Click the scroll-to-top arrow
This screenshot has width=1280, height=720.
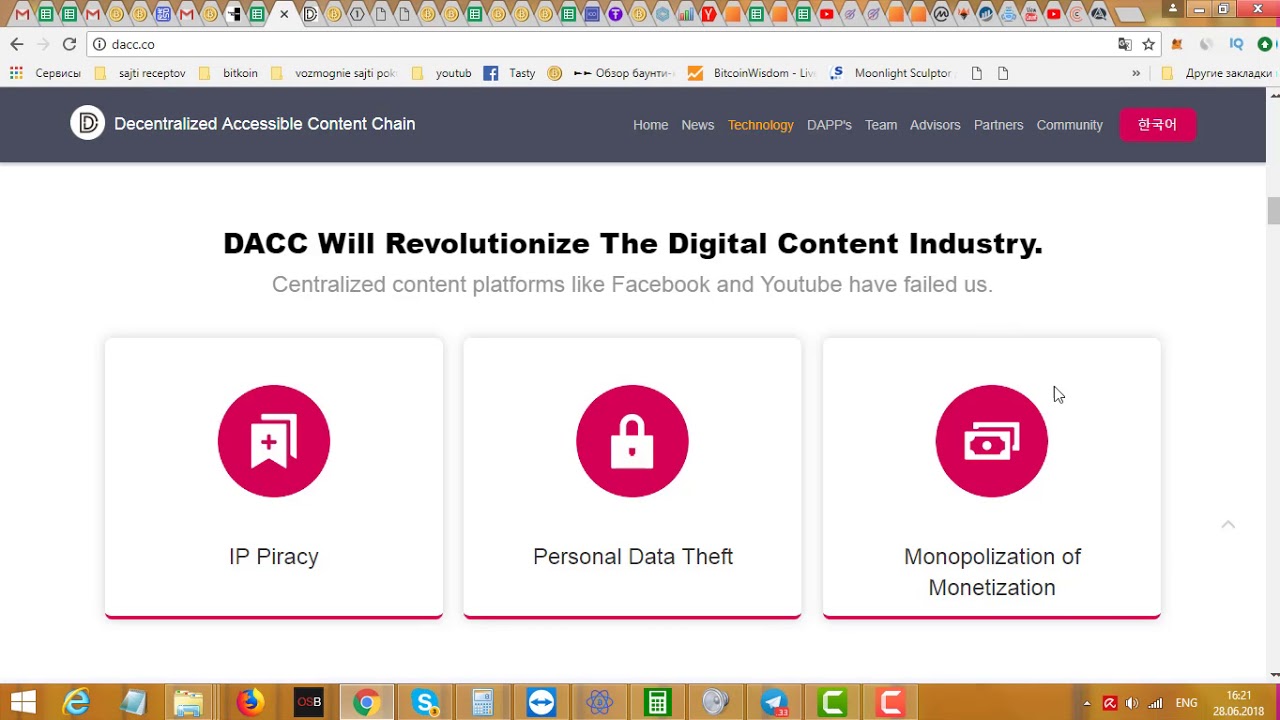(x=1228, y=524)
